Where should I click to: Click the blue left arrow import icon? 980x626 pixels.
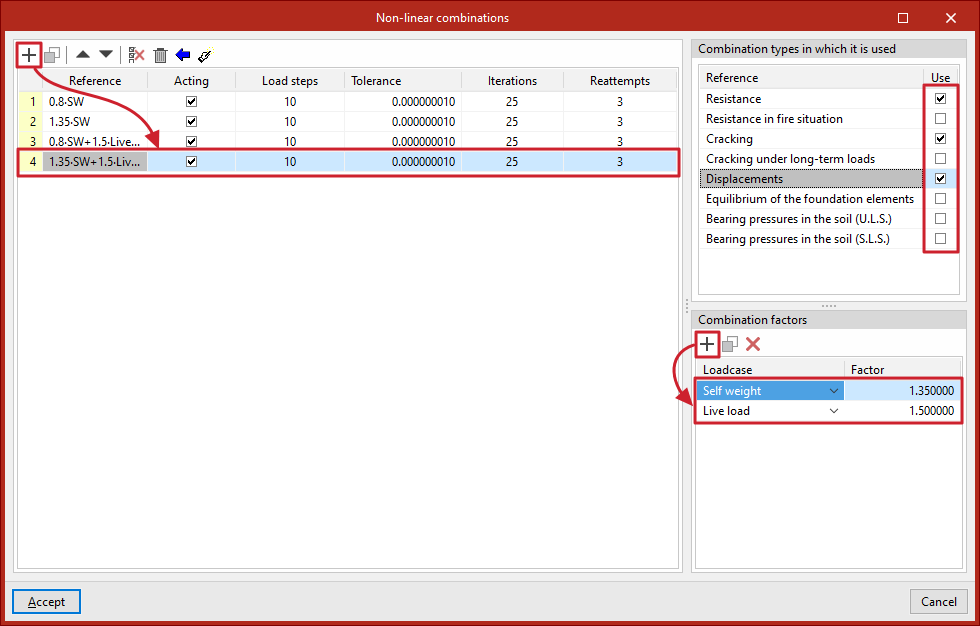coord(182,55)
